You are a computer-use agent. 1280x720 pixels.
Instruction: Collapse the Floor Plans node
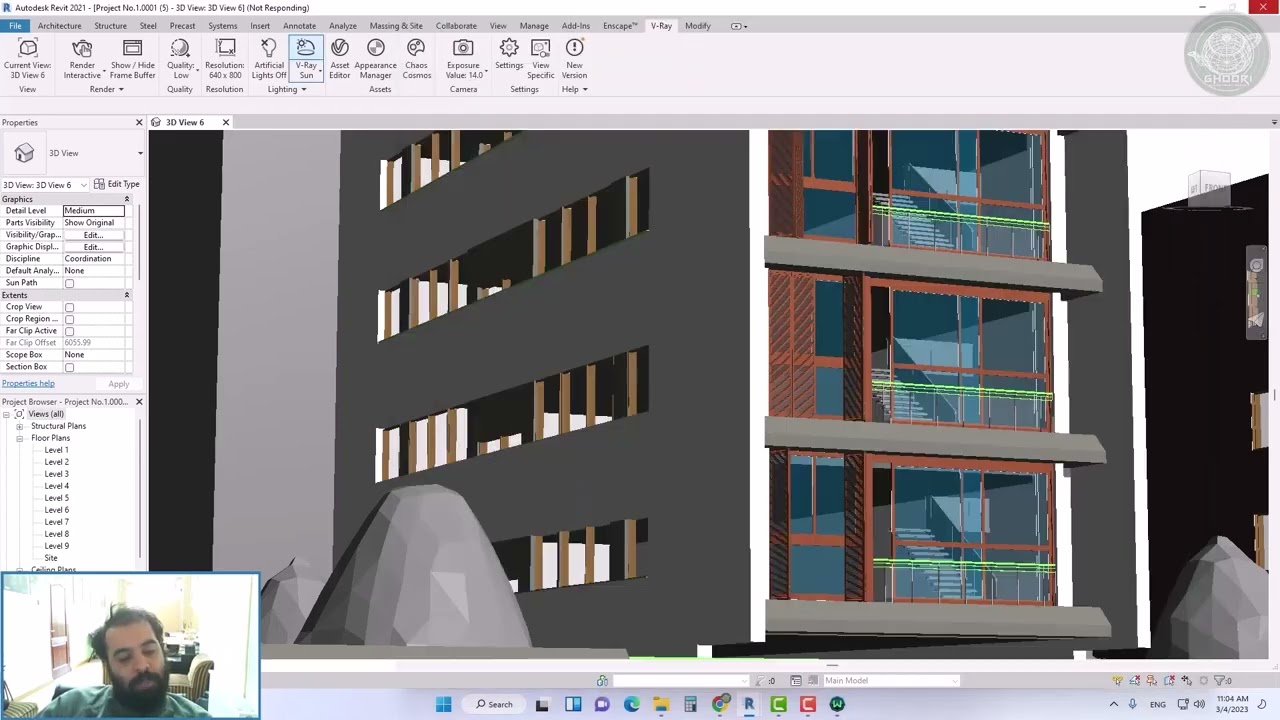pos(19,438)
